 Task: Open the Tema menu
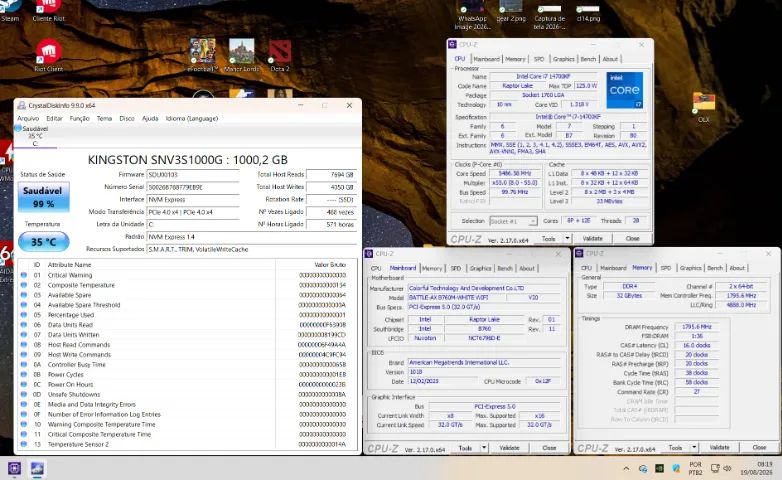104,118
